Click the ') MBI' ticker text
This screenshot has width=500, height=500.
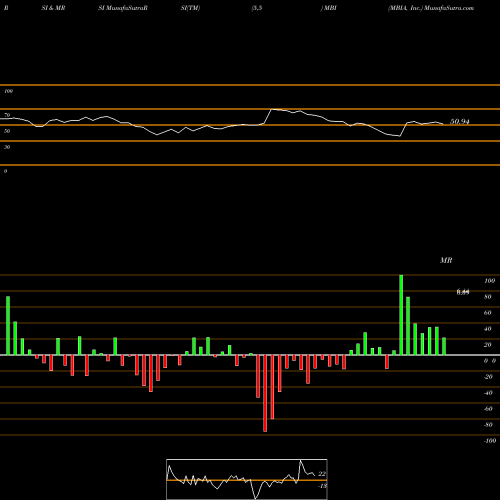(x=328, y=8)
